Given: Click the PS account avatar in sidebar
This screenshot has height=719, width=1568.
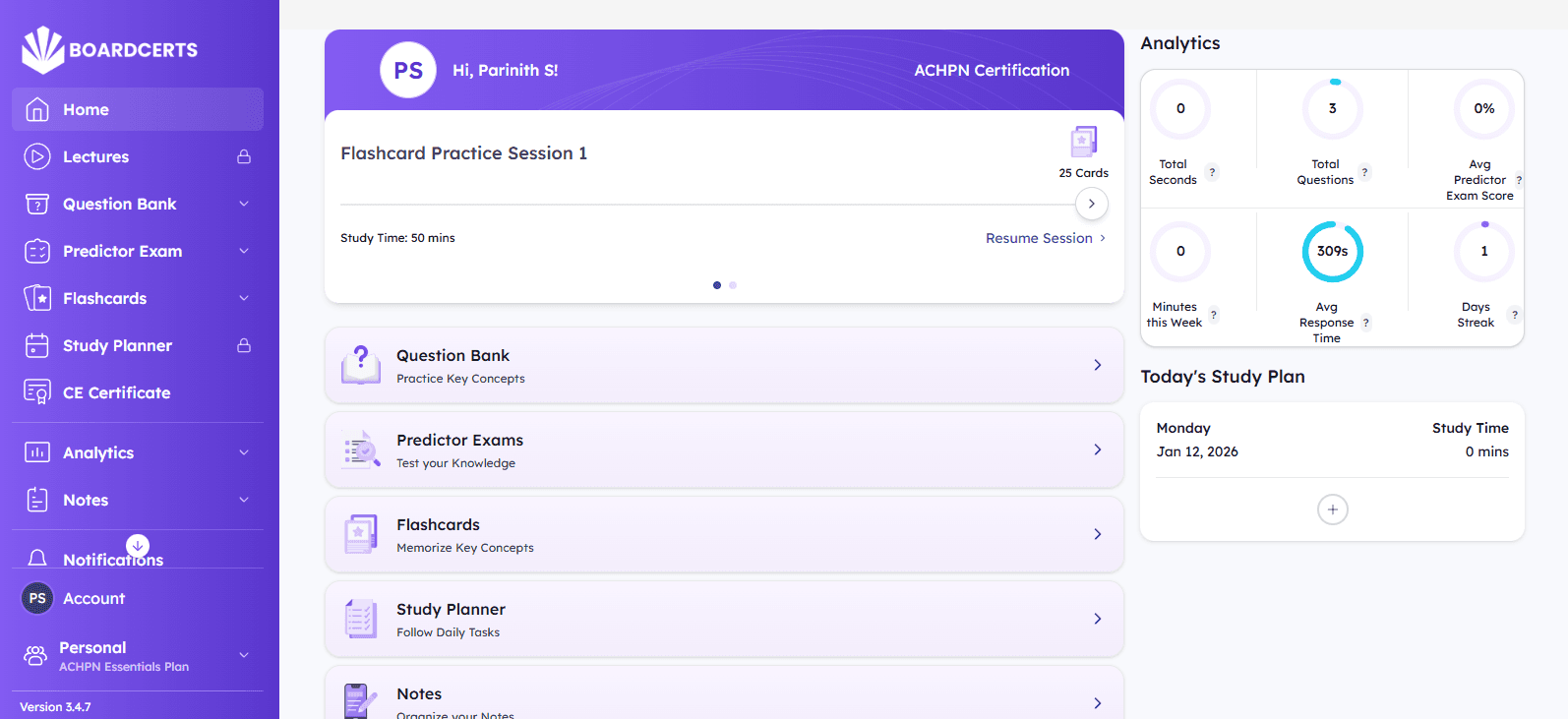Looking at the screenshot, I should tap(37, 598).
